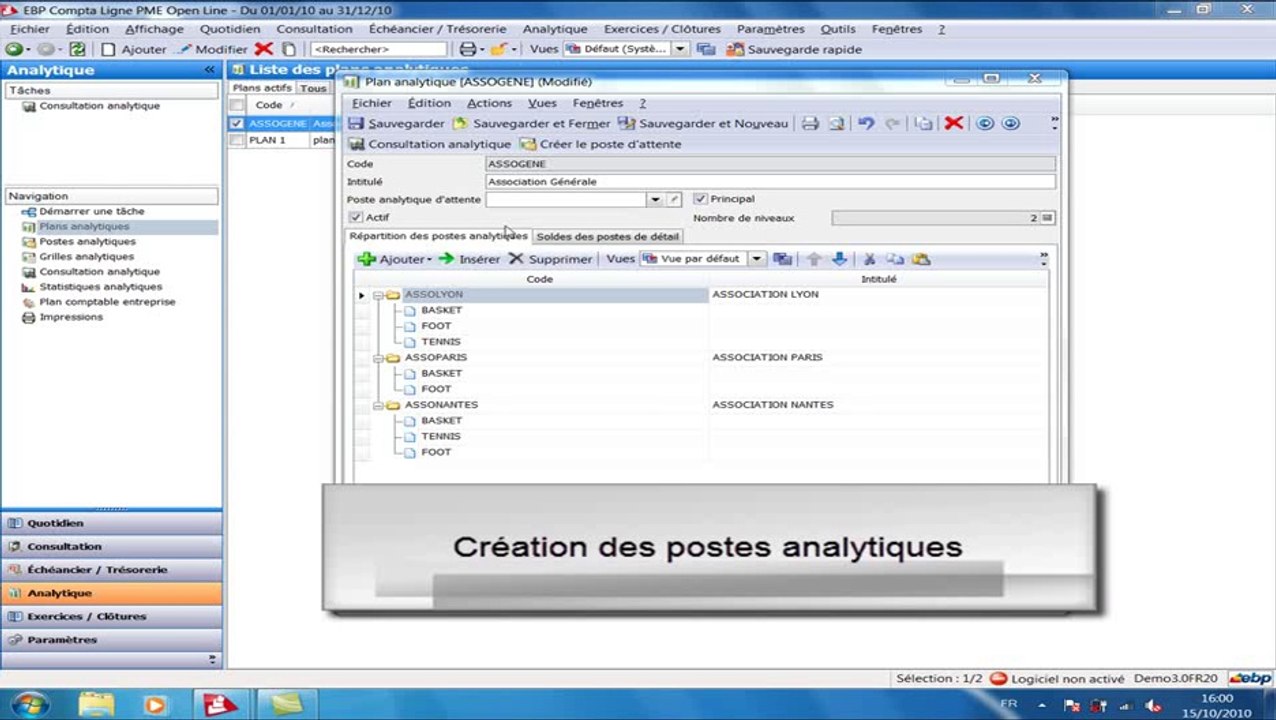The image size is (1276, 720).
Task: Click the green arrow Insérer button
Action: [x=469, y=259]
